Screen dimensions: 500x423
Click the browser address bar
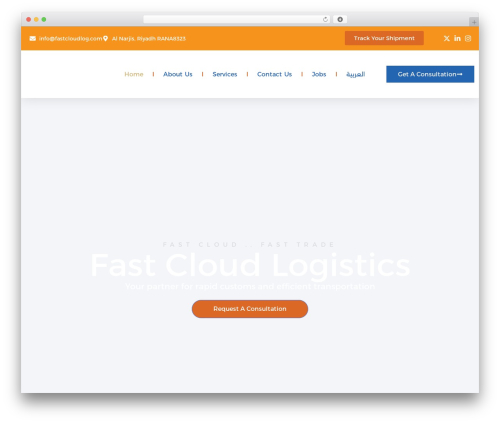(236, 19)
